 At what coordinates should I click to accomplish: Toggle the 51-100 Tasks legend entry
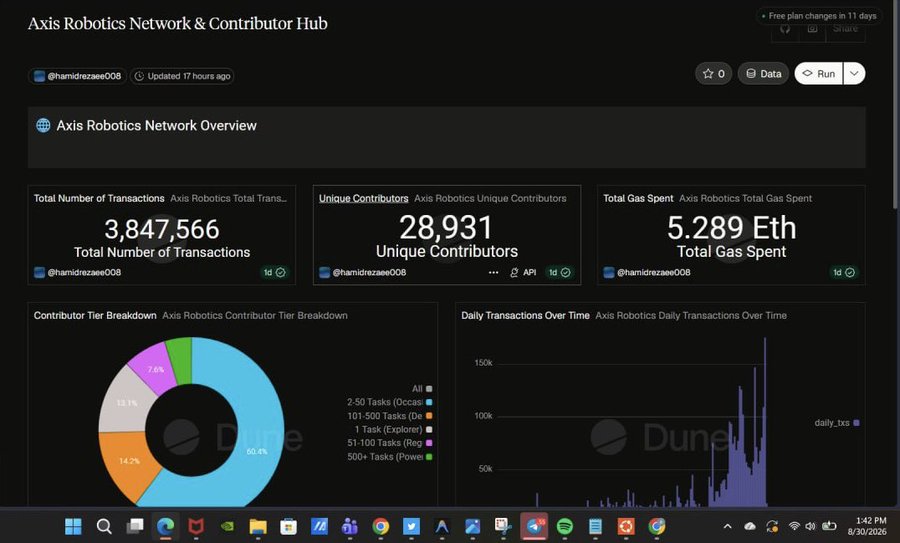coord(390,443)
